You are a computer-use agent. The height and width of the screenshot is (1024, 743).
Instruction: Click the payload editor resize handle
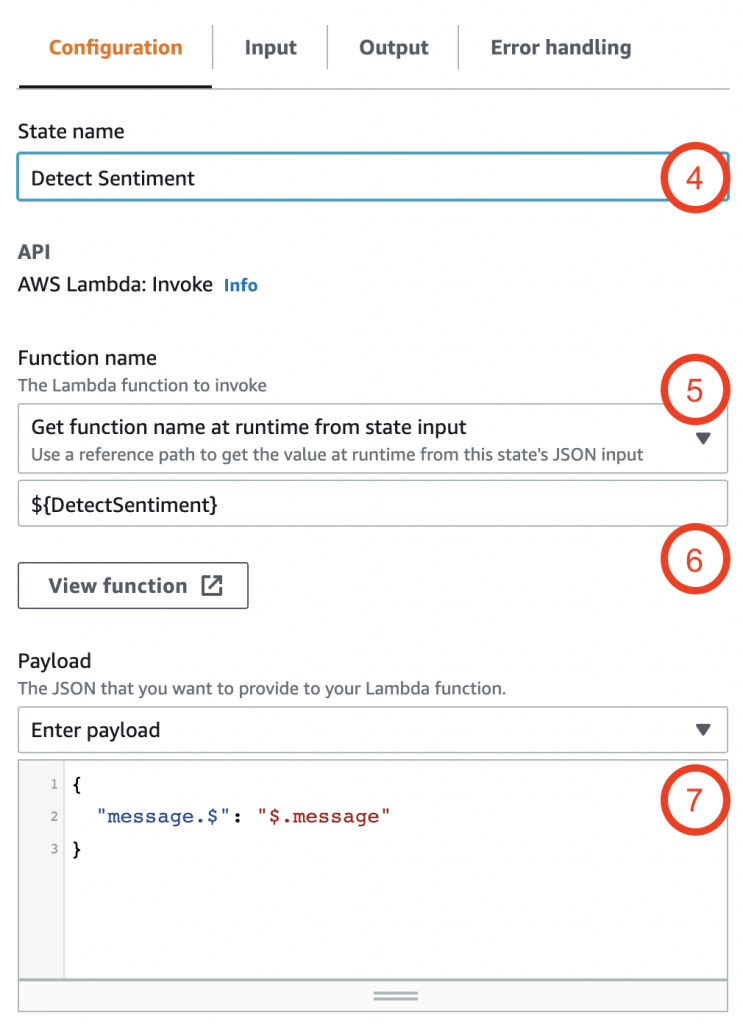395,996
